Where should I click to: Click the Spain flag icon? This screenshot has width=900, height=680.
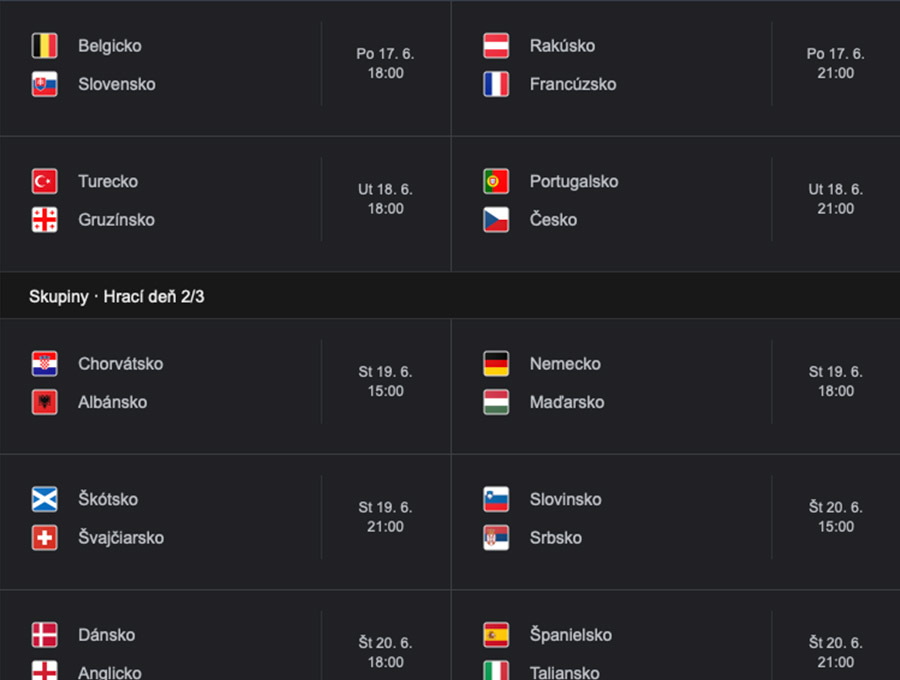coord(496,635)
